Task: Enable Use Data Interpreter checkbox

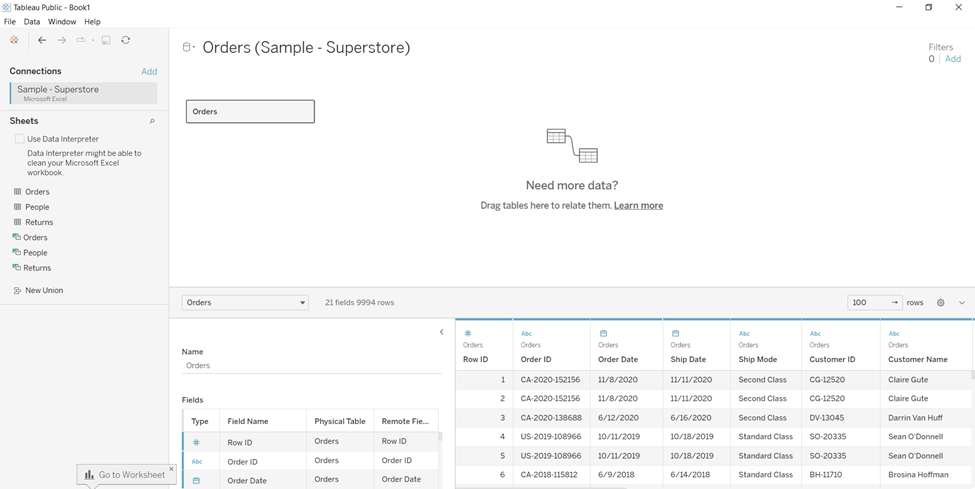Action: [x=20, y=139]
